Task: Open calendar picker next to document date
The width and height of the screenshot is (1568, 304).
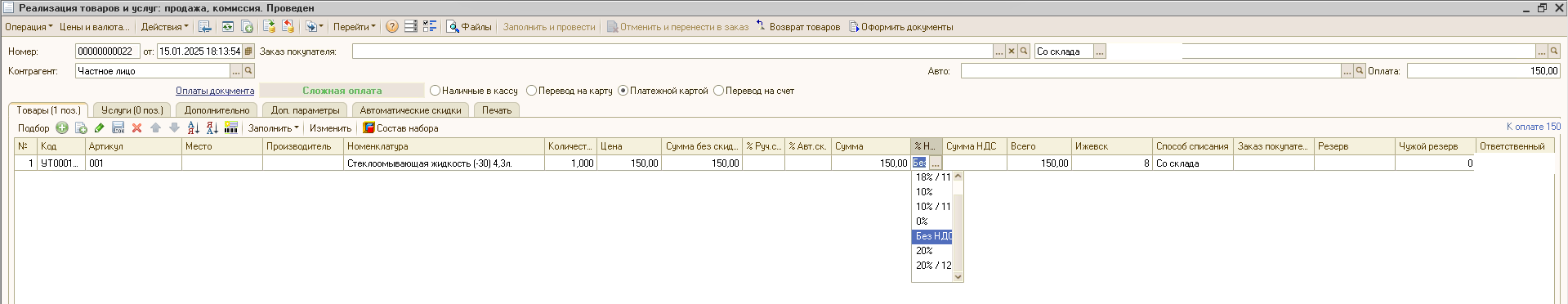Action: [249, 51]
